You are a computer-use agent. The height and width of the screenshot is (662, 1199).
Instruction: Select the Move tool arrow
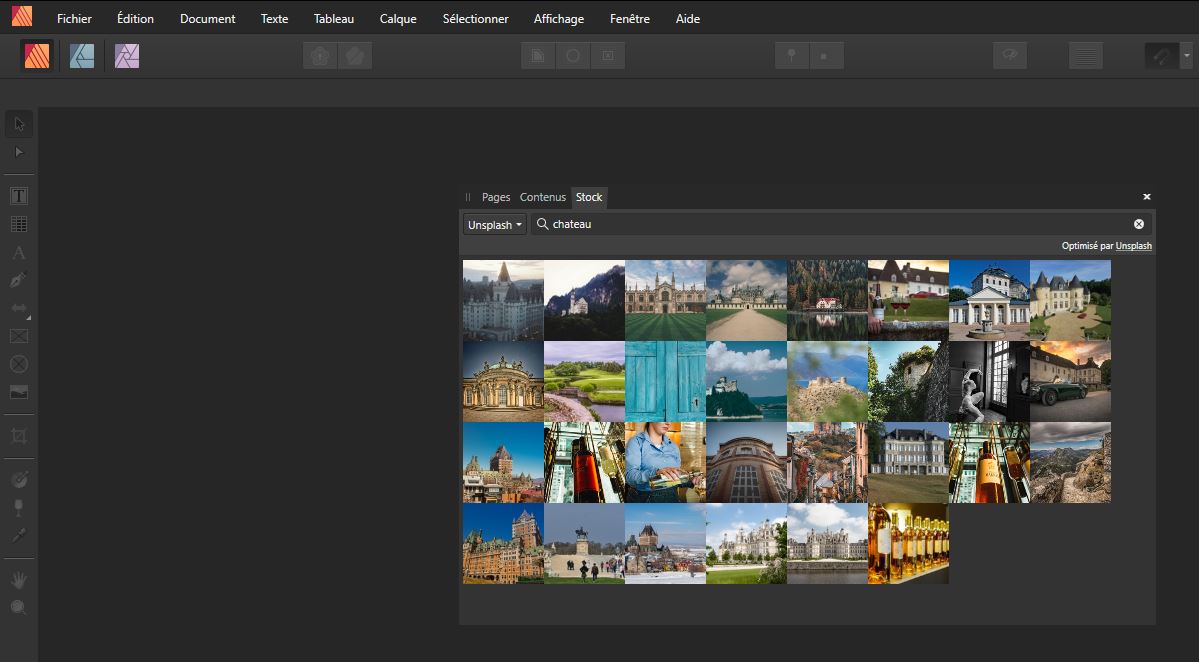pos(19,124)
